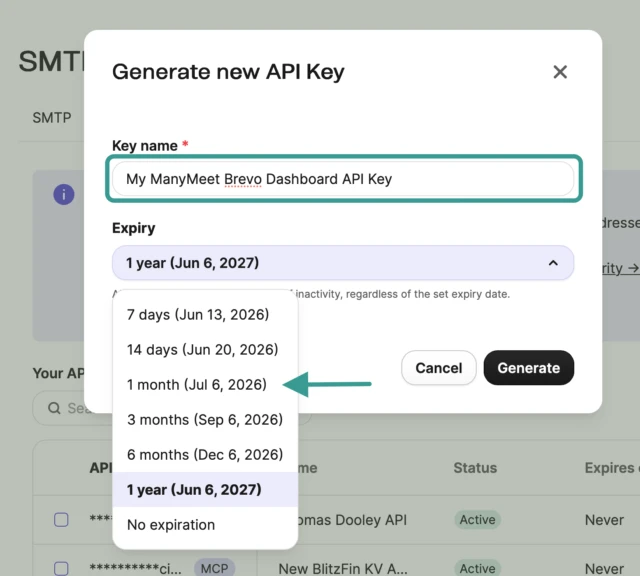The image size is (640, 576).
Task: Close the Generate new API Key dialog
Action: point(560,72)
